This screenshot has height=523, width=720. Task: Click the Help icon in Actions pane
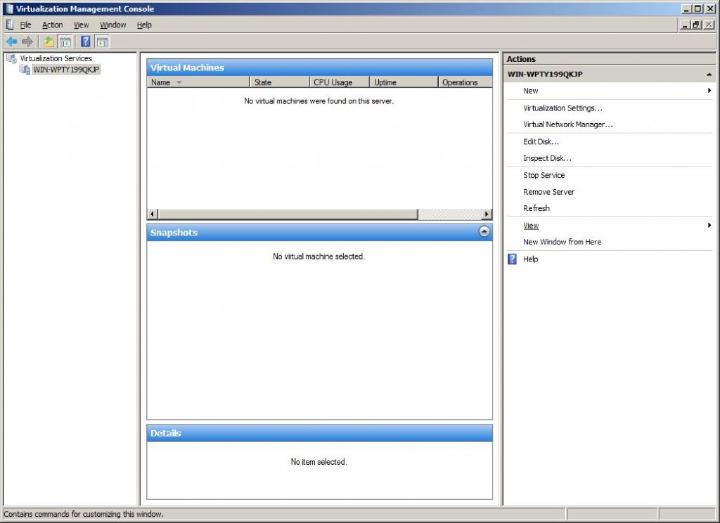pos(512,259)
